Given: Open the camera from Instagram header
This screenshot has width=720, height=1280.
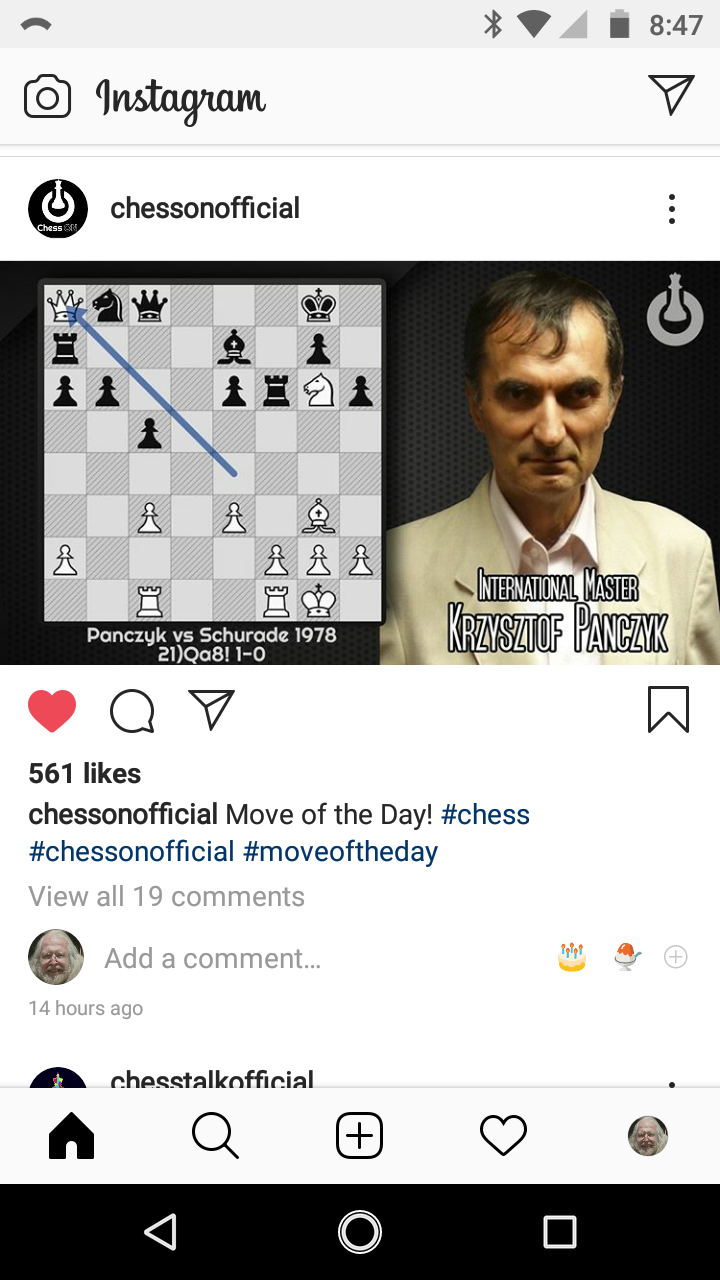Looking at the screenshot, I should point(47,97).
